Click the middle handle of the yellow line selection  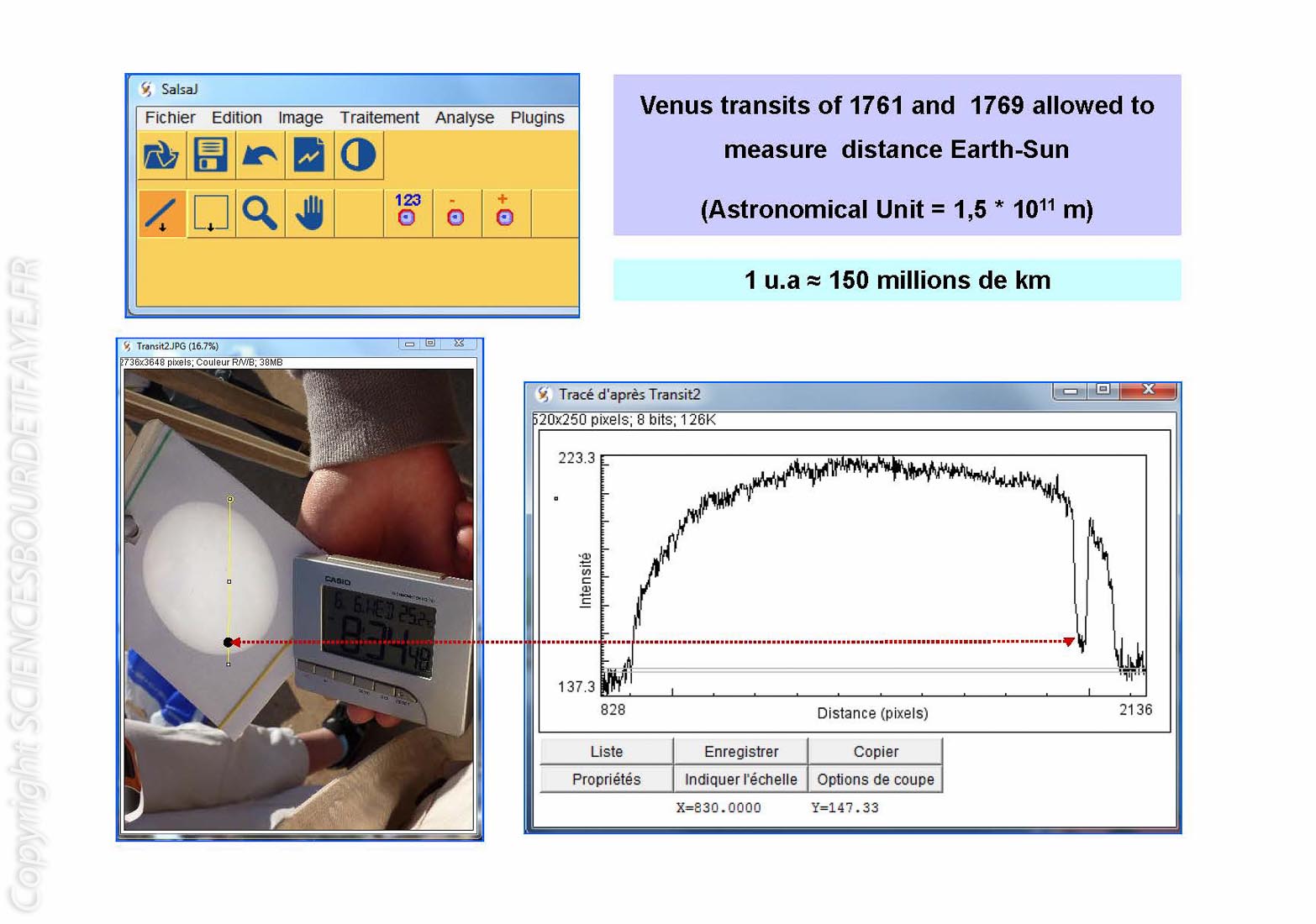tap(229, 581)
